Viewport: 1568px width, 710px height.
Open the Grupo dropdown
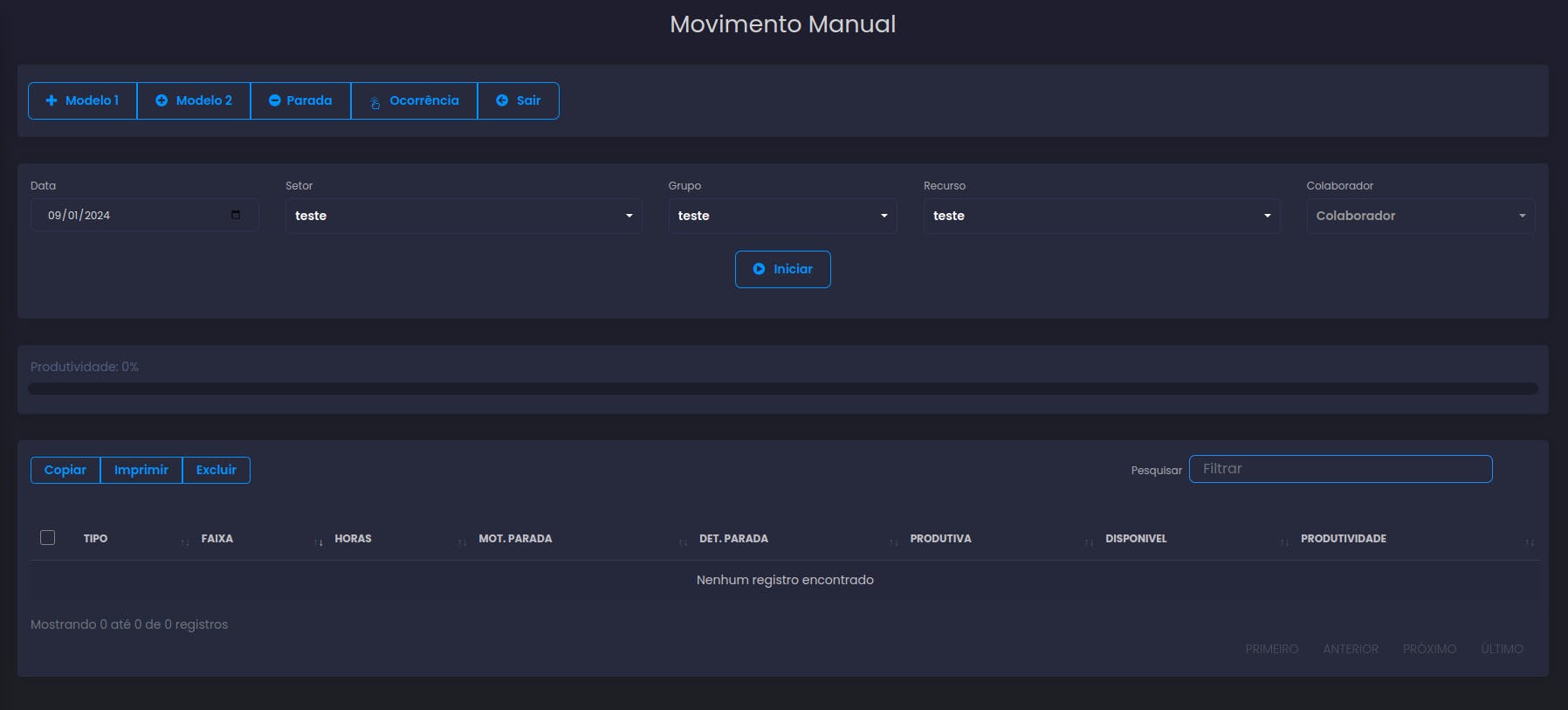(x=782, y=216)
